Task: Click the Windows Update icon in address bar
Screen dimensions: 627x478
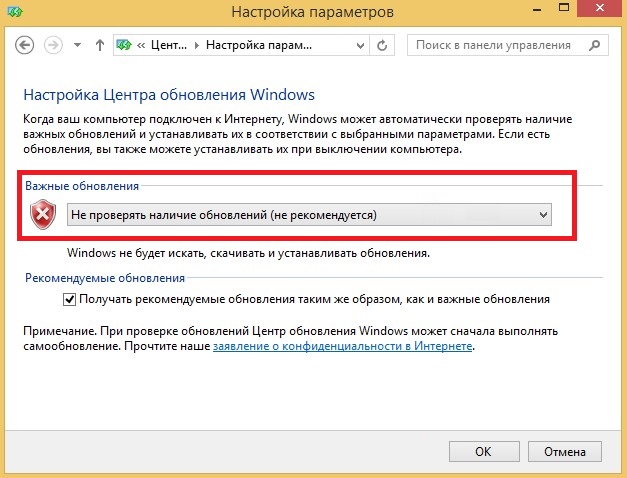Action: coord(124,45)
